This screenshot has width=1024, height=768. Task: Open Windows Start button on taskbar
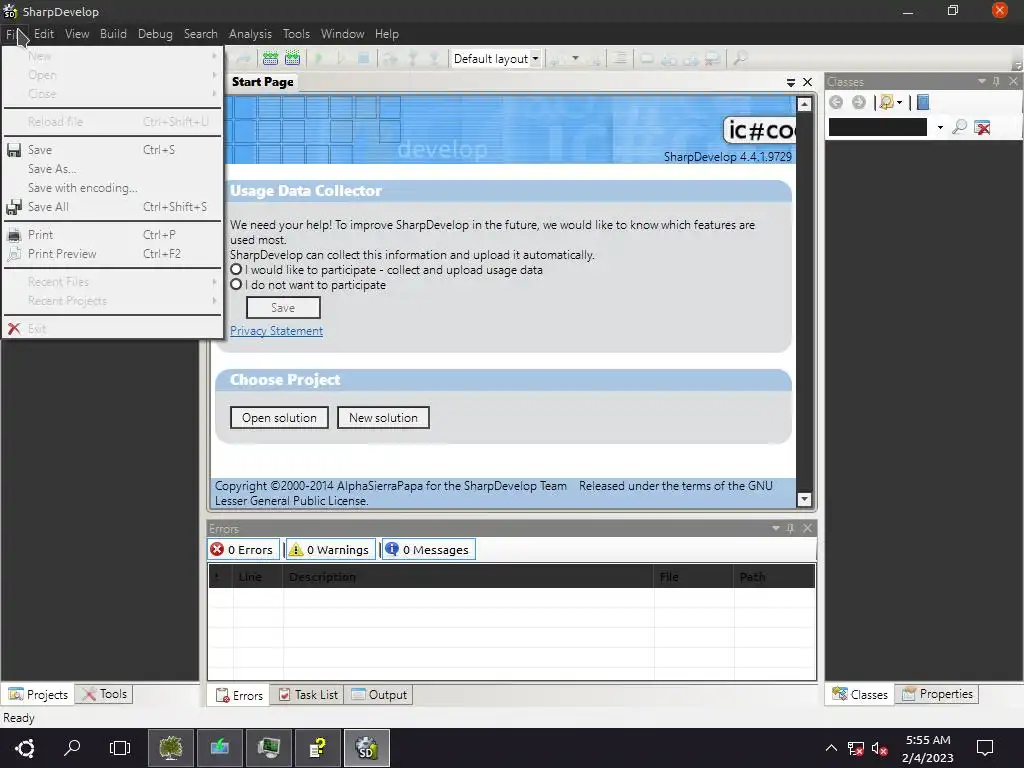(24, 748)
